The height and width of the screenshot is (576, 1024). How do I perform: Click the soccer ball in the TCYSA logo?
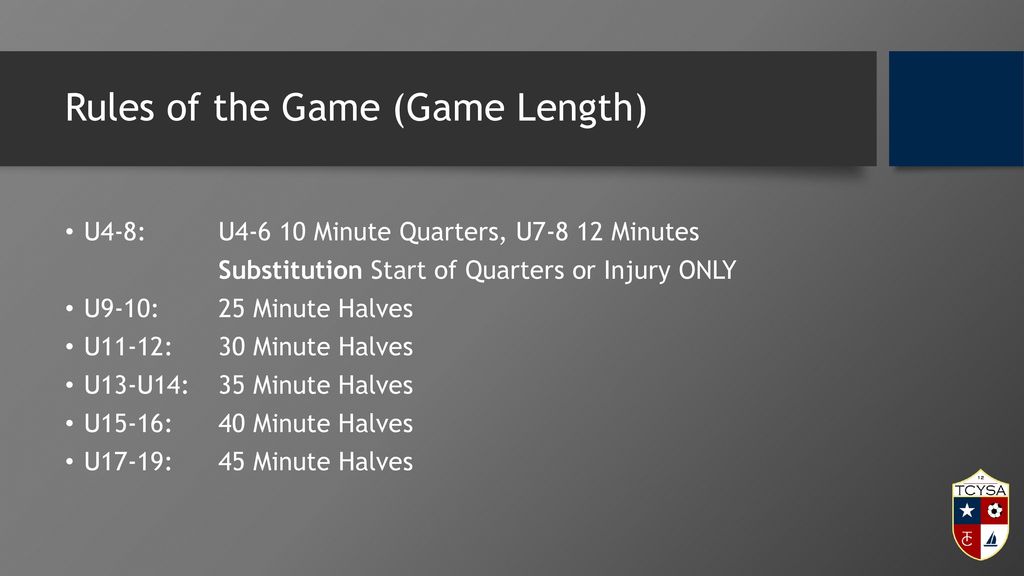995,510
